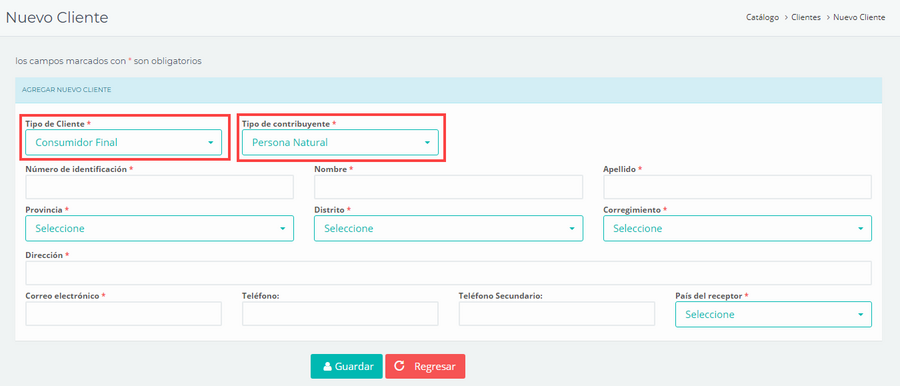The height and width of the screenshot is (386, 900).
Task: Focus the Nombre text field
Action: (448, 187)
